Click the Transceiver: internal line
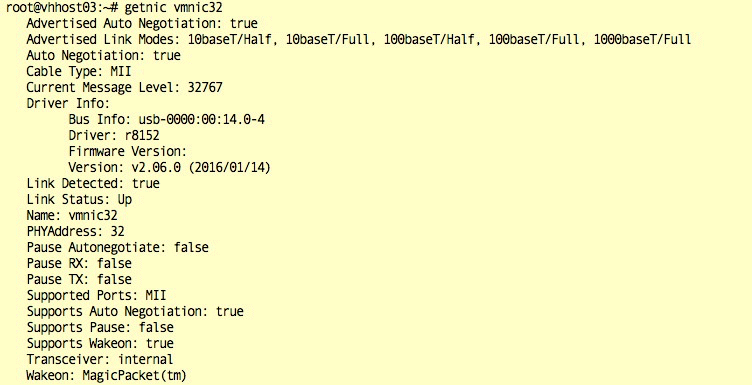Viewport: 752px width, 385px height. coord(100,359)
